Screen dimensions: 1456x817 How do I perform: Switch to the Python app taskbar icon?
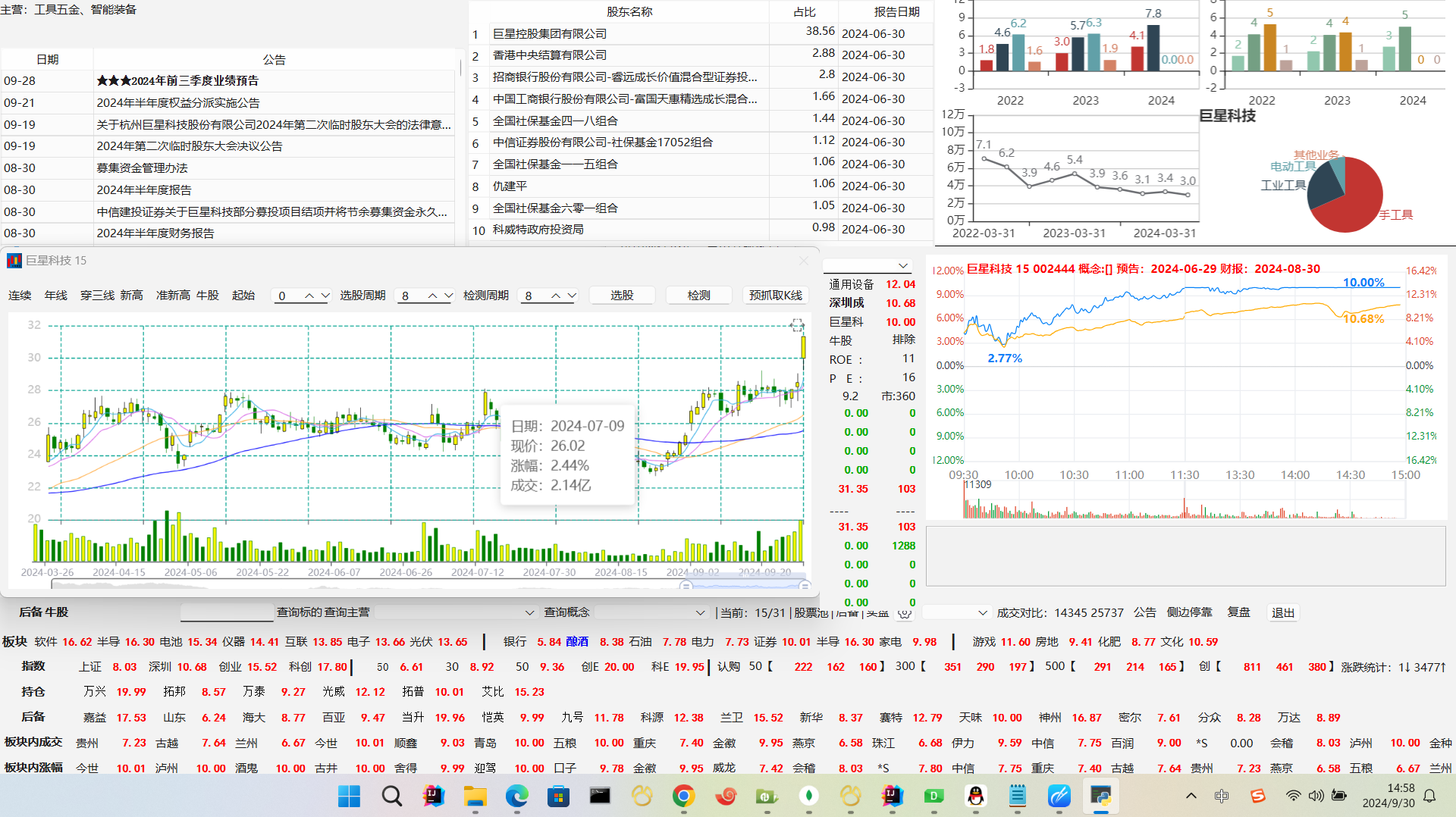click(1101, 796)
